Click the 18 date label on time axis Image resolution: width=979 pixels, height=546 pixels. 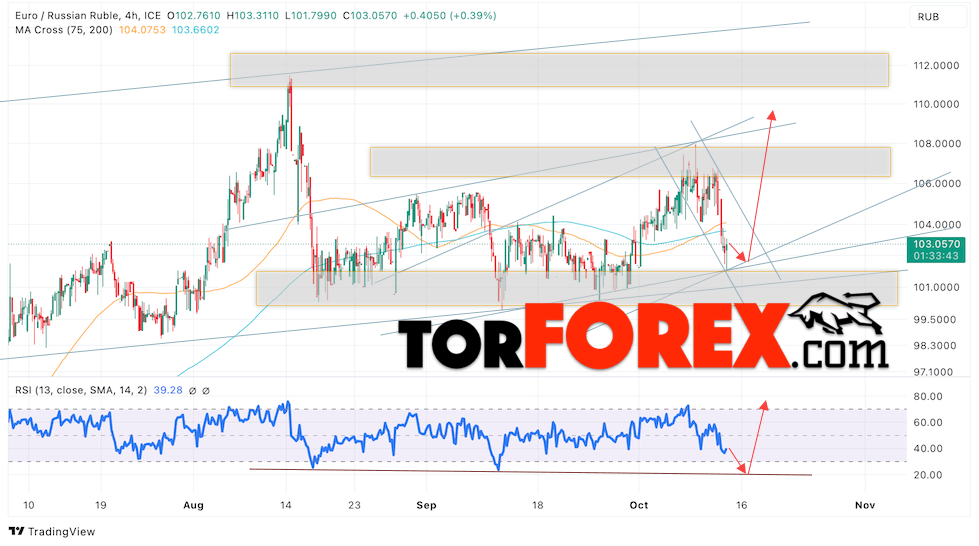(538, 505)
